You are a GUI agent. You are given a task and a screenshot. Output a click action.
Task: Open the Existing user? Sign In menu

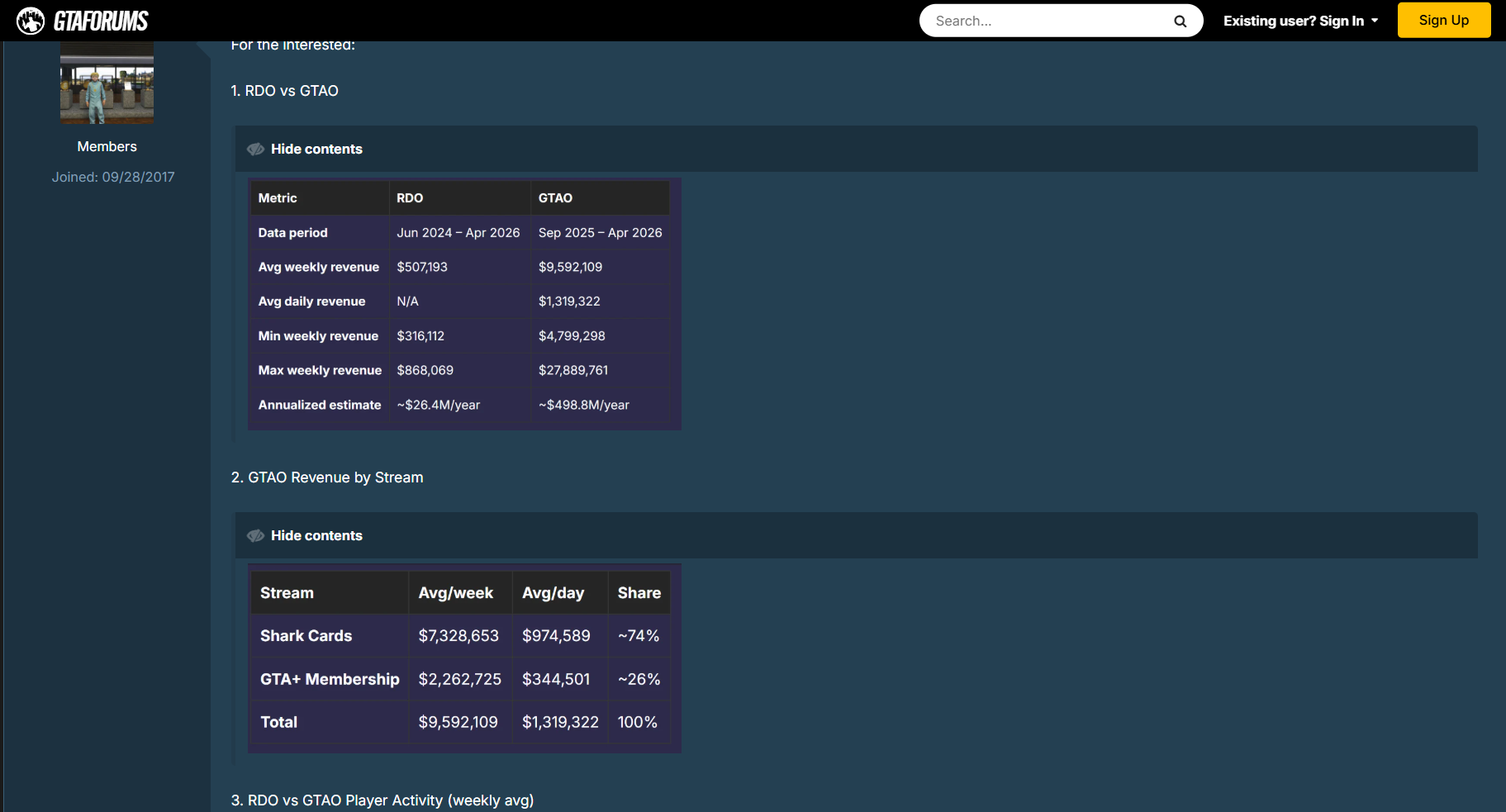(x=1293, y=21)
